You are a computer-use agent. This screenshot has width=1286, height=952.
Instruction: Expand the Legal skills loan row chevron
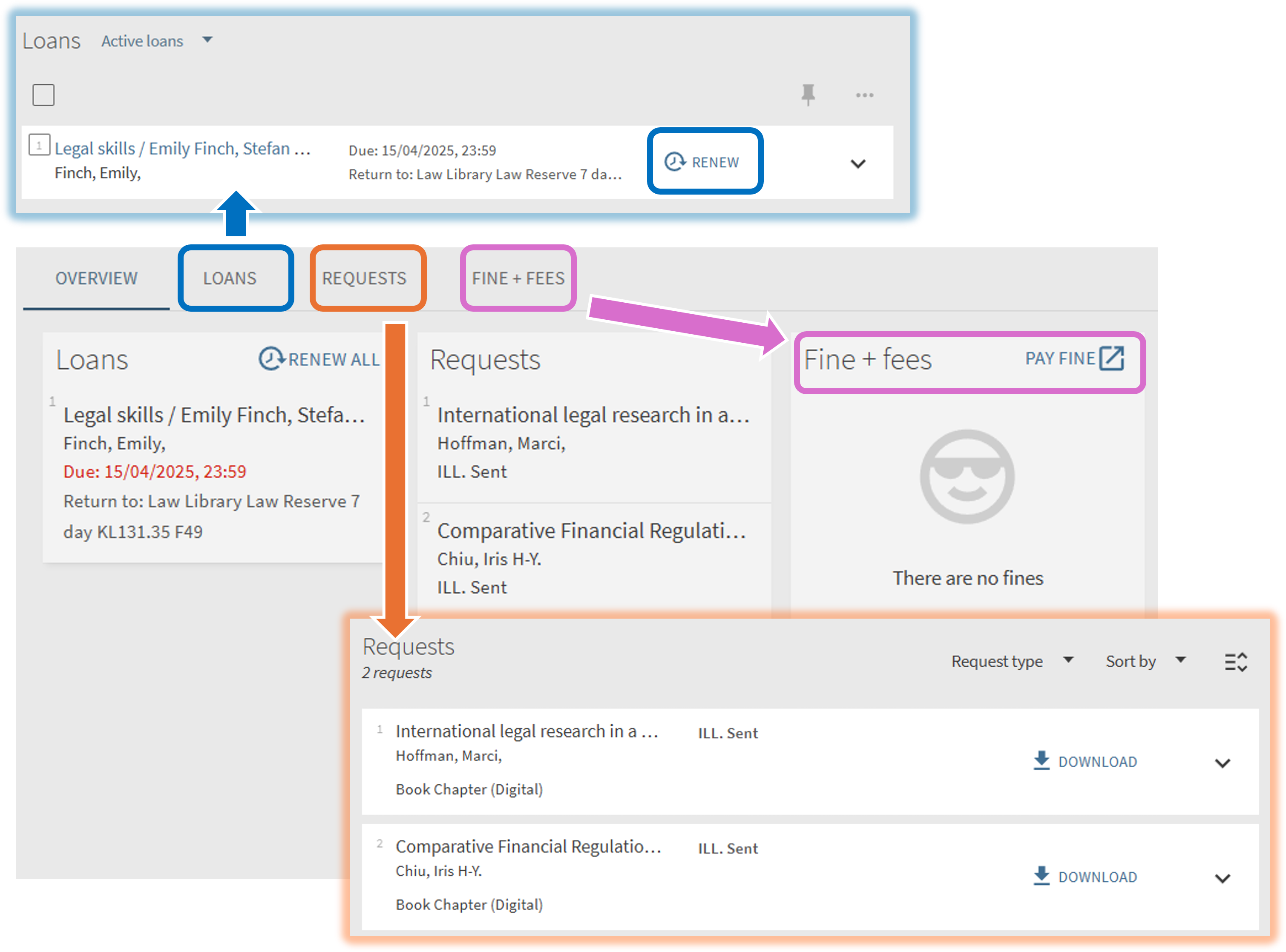pyautogui.click(x=858, y=163)
